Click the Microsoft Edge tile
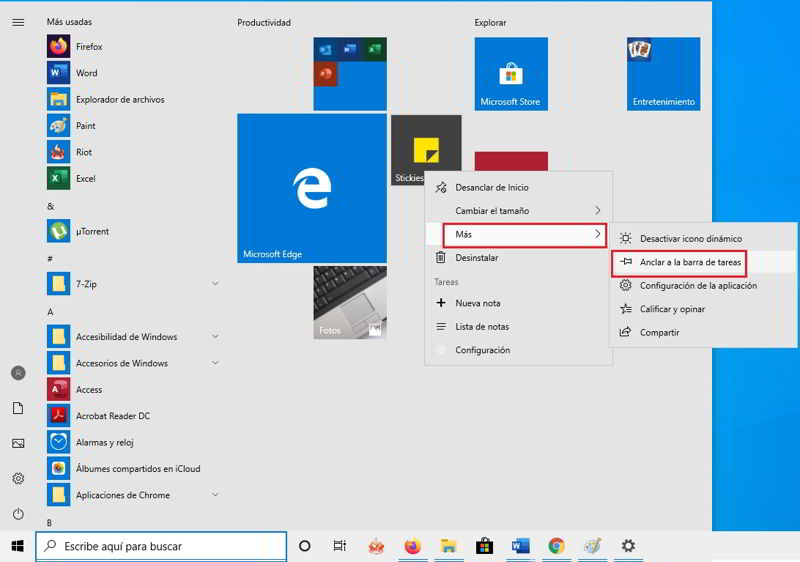This screenshot has height=562, width=800. click(311, 187)
